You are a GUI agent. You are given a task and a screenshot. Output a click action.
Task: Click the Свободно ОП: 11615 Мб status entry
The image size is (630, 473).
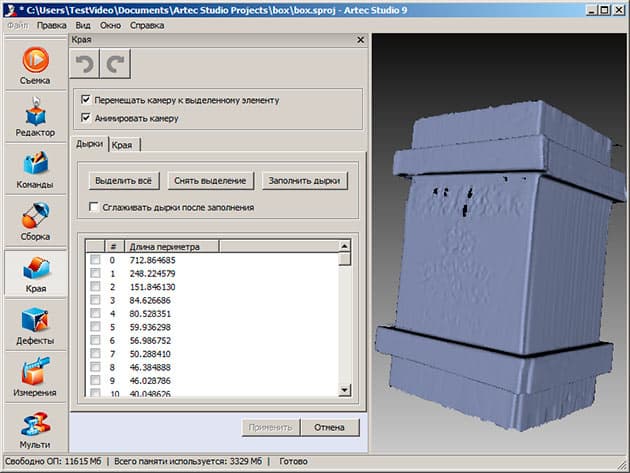click(53, 461)
